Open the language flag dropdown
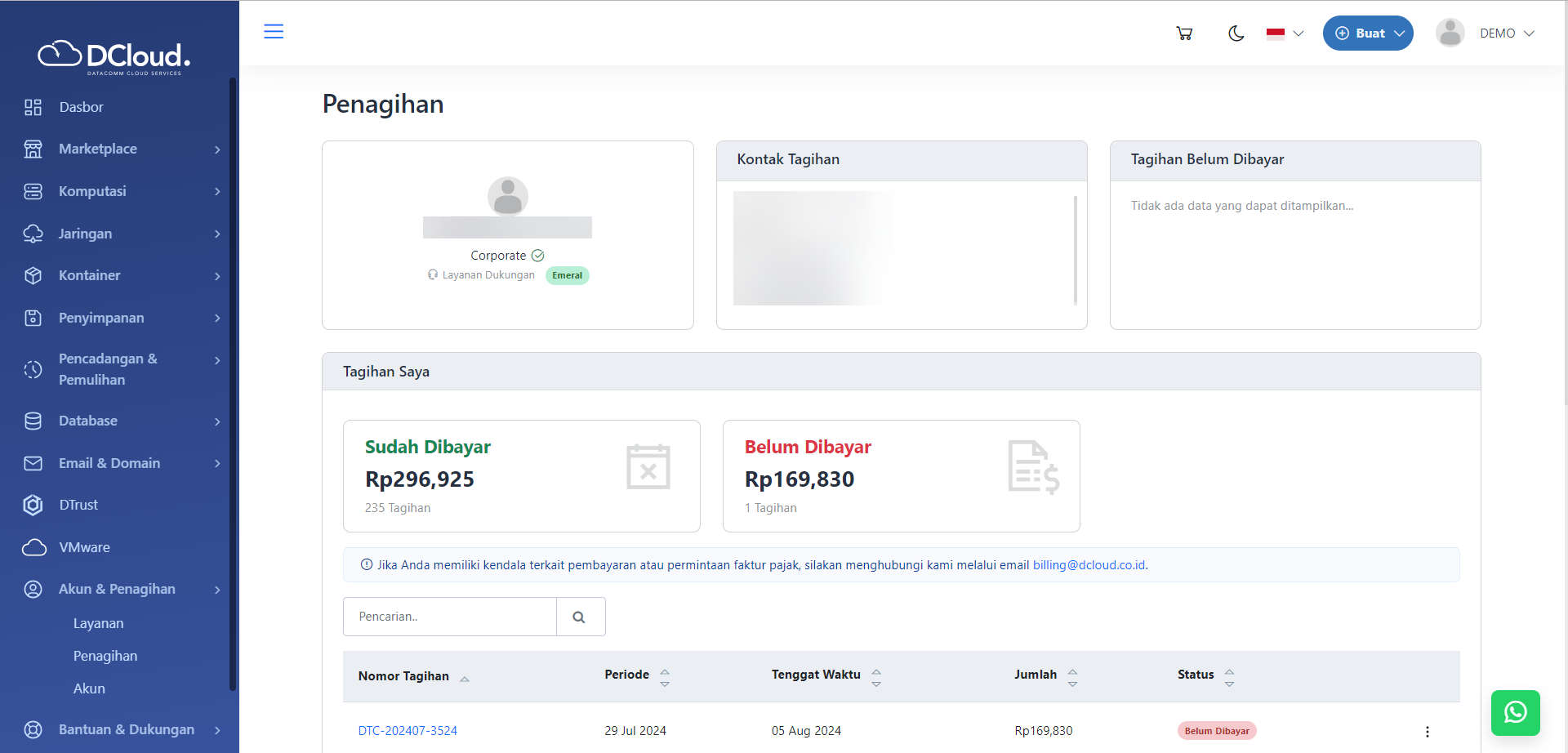Viewport: 1568px width, 753px height. click(1285, 33)
